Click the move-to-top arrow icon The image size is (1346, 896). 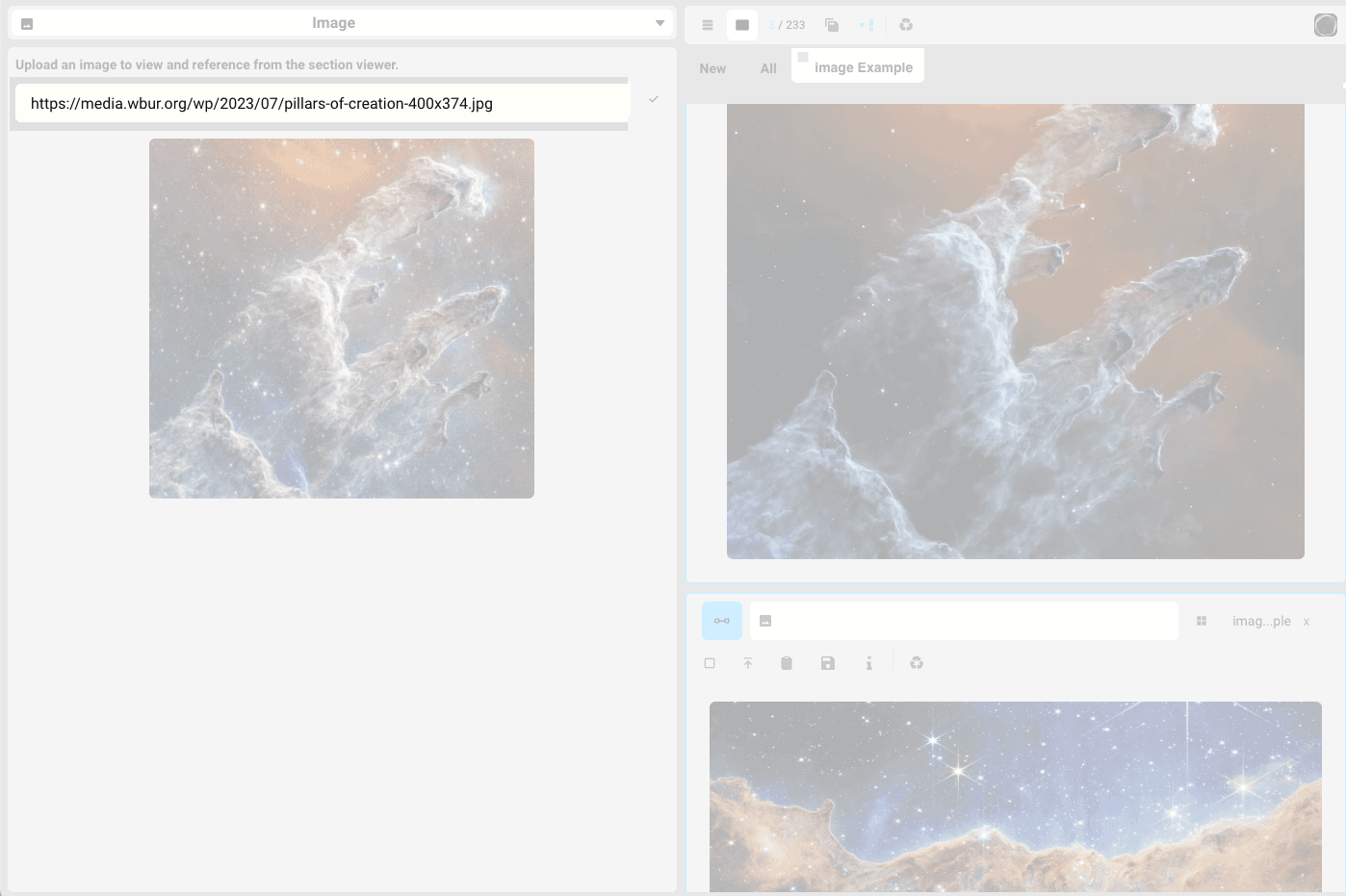click(748, 663)
